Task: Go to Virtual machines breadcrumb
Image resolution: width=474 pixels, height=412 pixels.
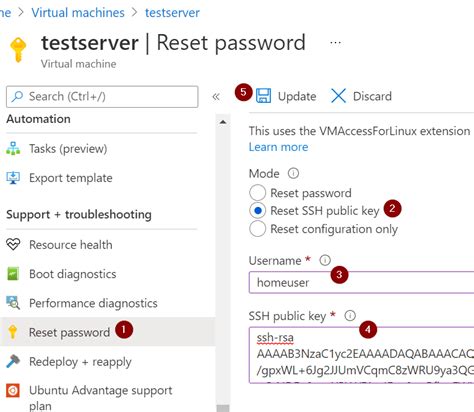Action: (78, 13)
